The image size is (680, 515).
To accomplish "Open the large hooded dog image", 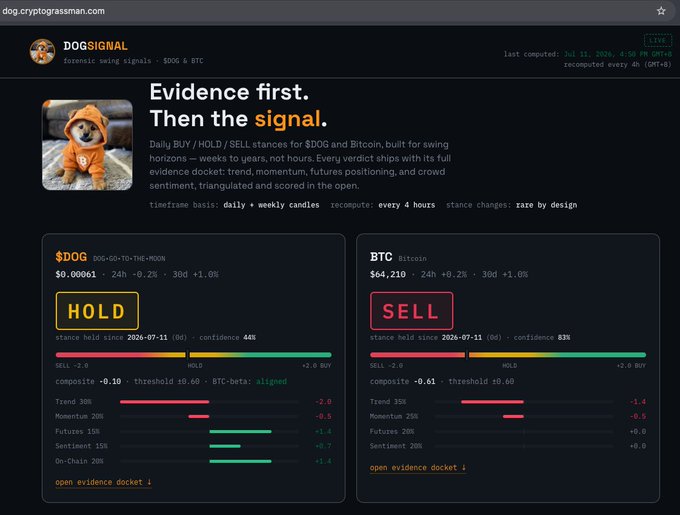I will [x=87, y=145].
